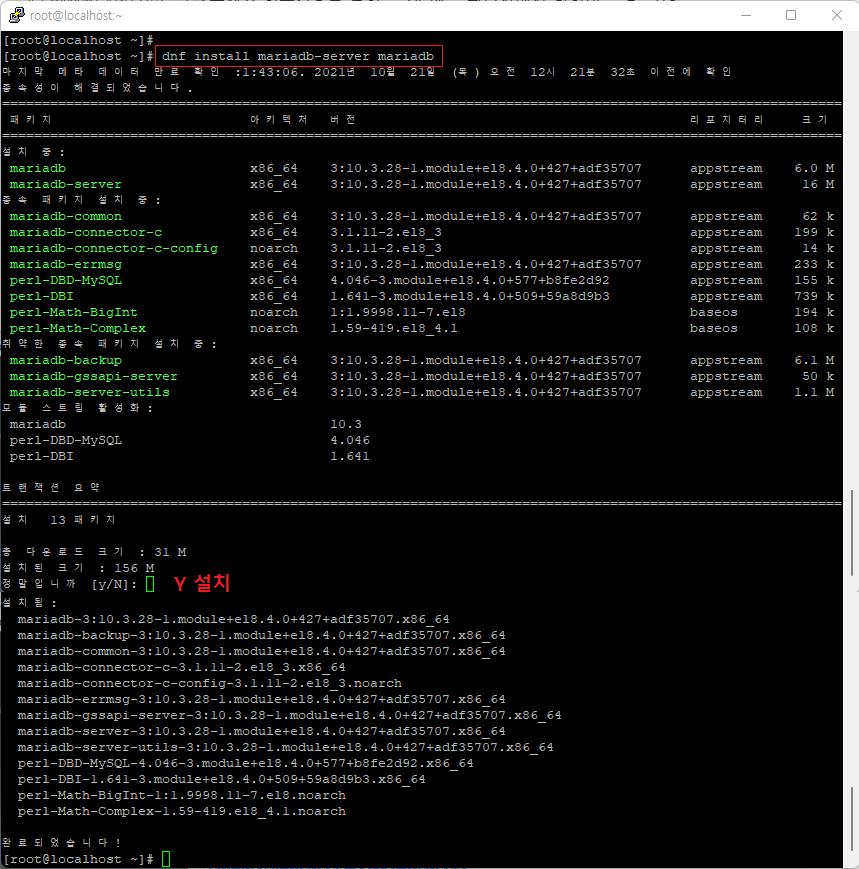Maximize the root@localhost terminal window

791,16
